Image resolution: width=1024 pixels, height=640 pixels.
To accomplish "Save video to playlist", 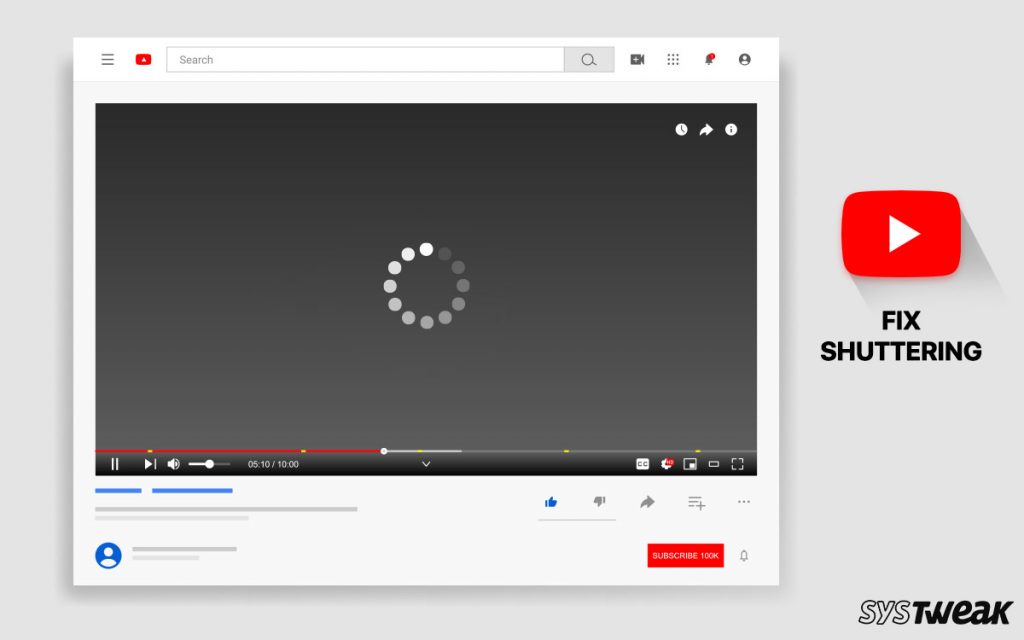I will [696, 501].
